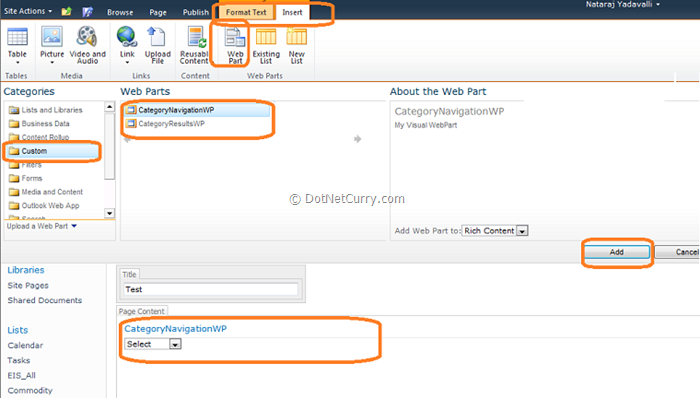Viewport: 700px width, 398px height.
Task: Switch to the Insert tab
Action: click(292, 12)
